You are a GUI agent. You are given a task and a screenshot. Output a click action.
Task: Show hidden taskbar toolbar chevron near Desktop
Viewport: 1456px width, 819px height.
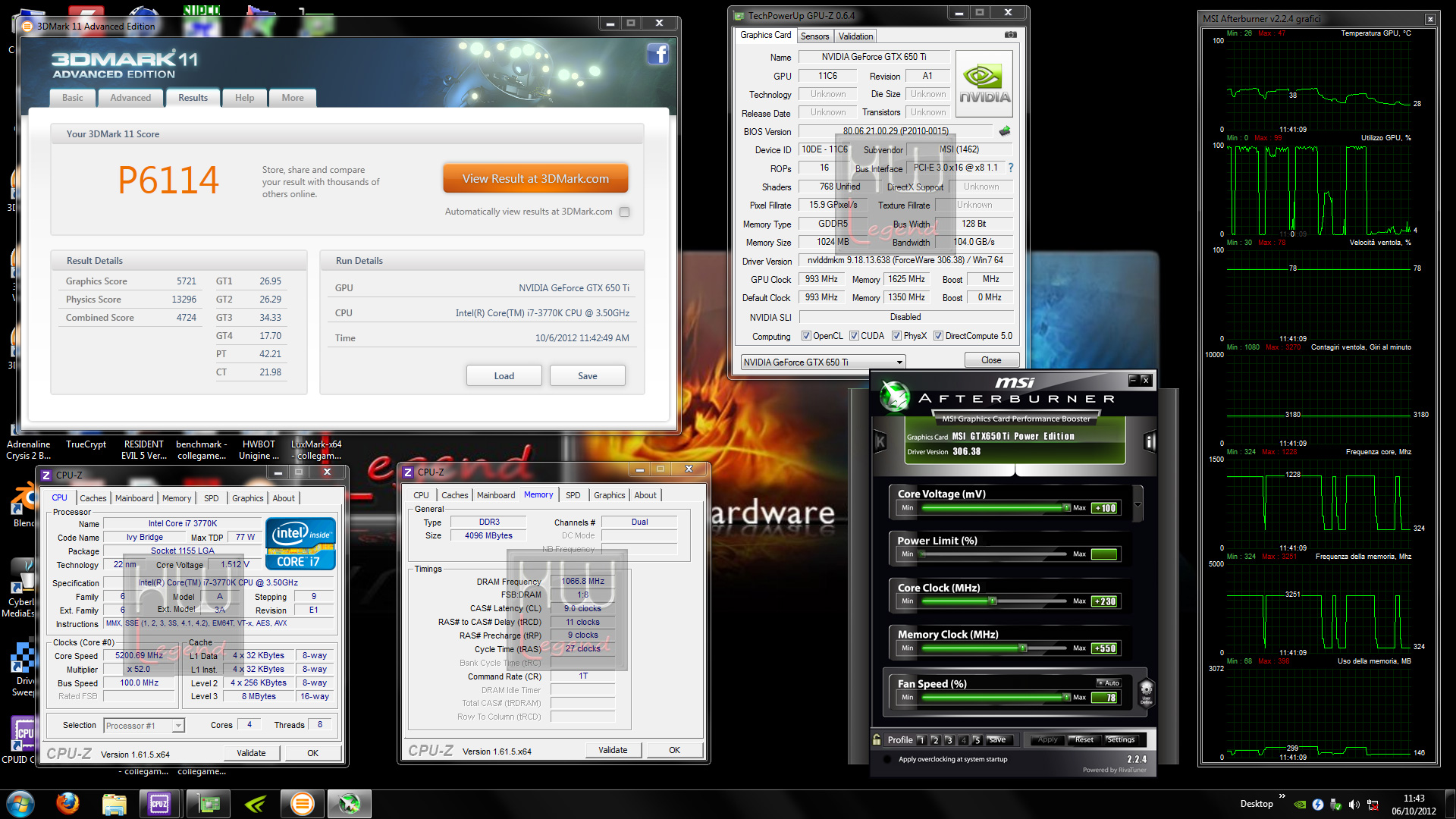(x=1282, y=796)
